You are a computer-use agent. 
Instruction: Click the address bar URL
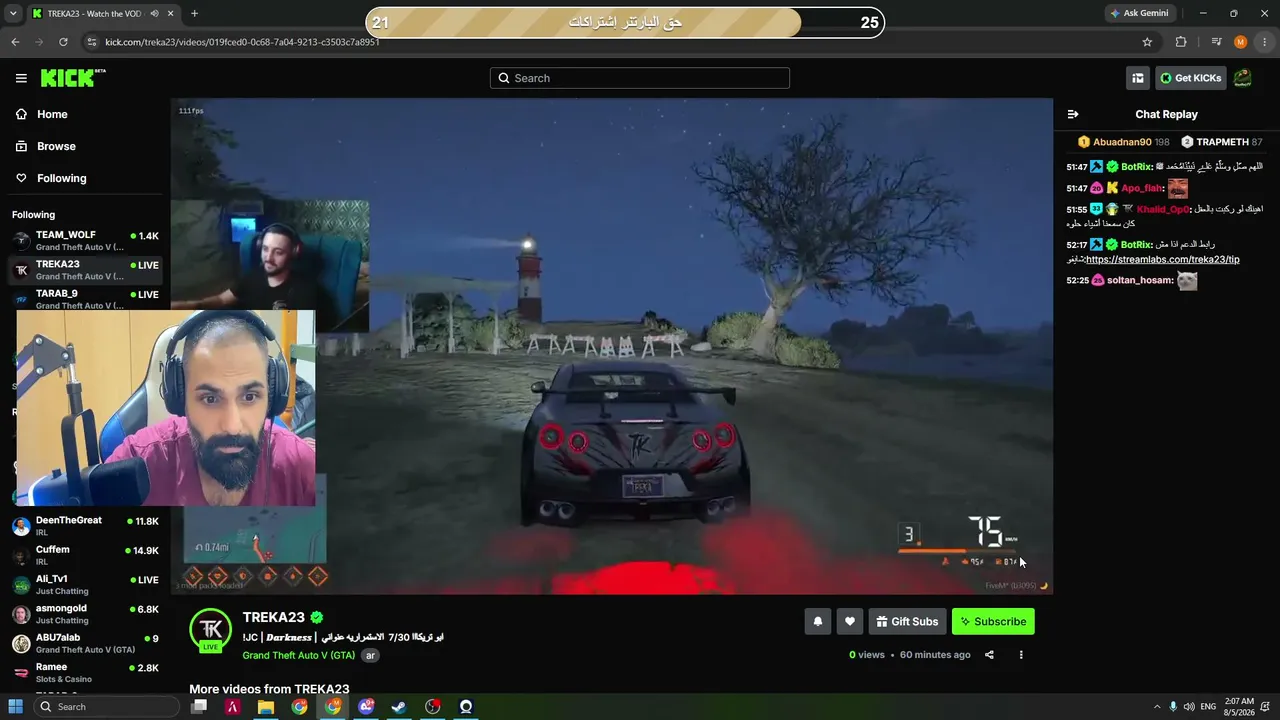(x=242, y=42)
